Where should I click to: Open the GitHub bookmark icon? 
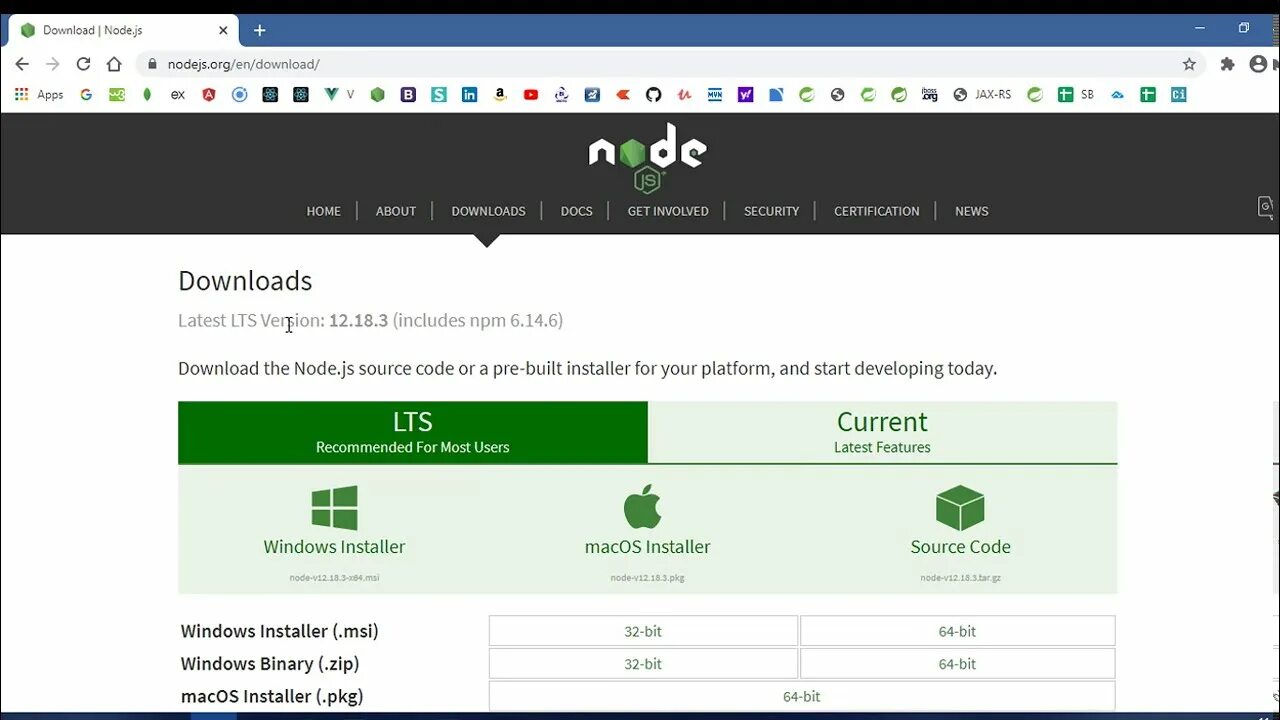(653, 95)
